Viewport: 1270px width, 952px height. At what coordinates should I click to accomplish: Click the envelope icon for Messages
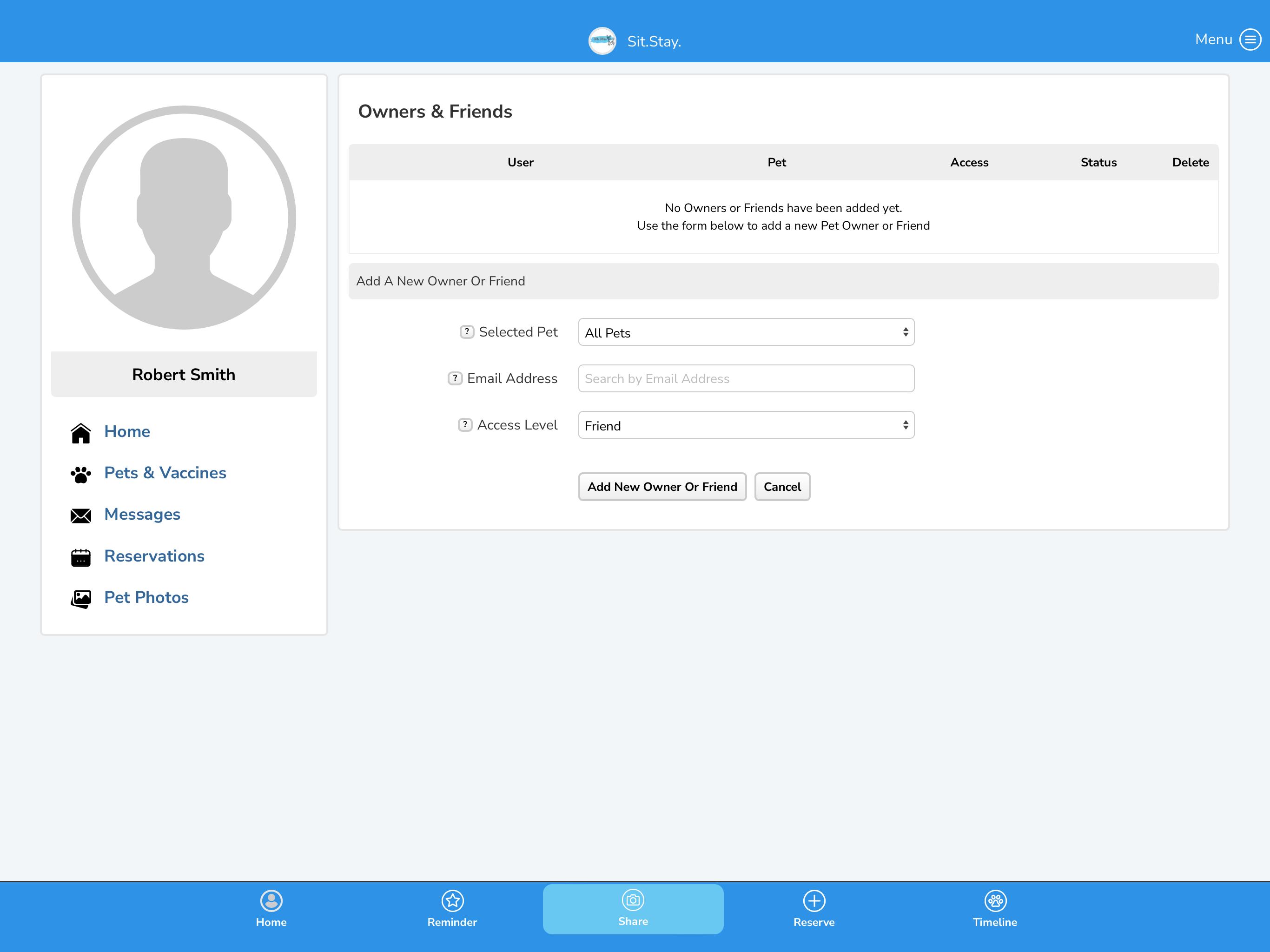tap(81, 516)
